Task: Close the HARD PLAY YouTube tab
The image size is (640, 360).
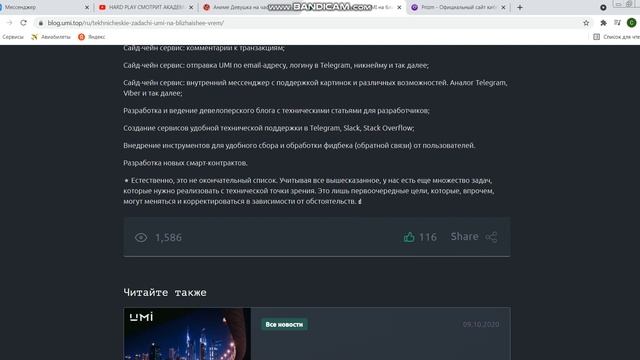Action: [191, 7]
